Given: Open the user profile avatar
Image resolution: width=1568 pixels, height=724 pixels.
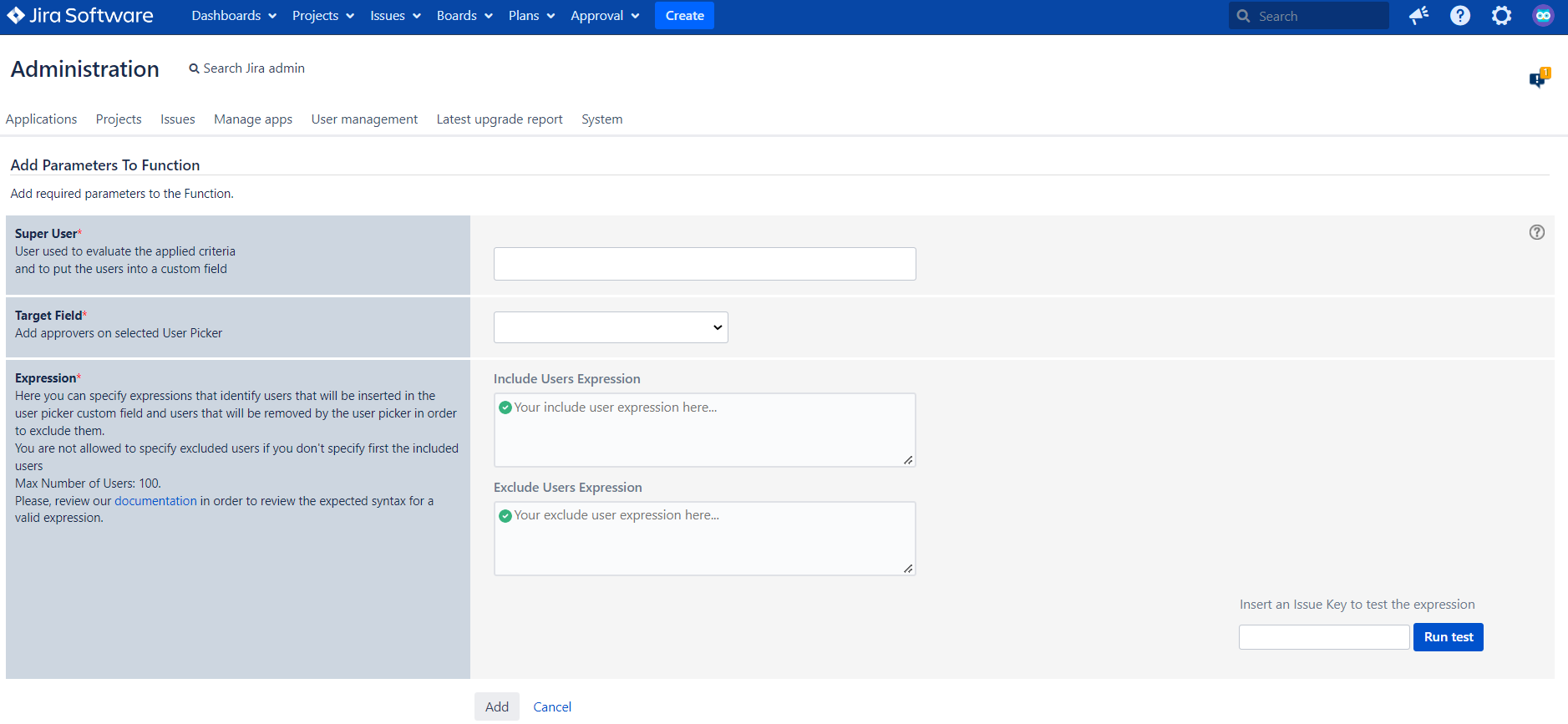Looking at the screenshot, I should point(1543,16).
